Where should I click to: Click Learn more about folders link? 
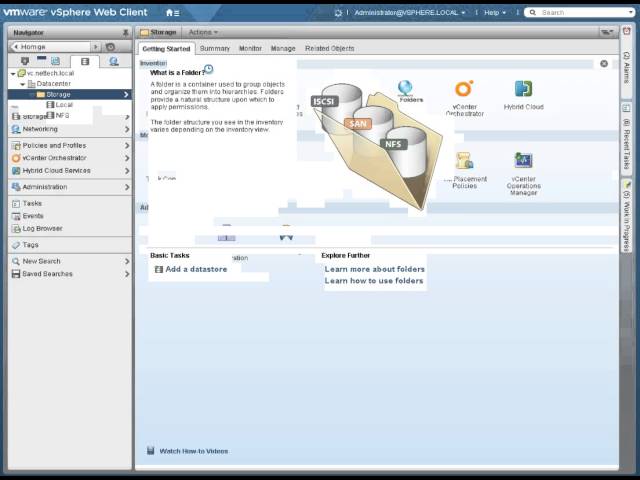[x=374, y=269]
